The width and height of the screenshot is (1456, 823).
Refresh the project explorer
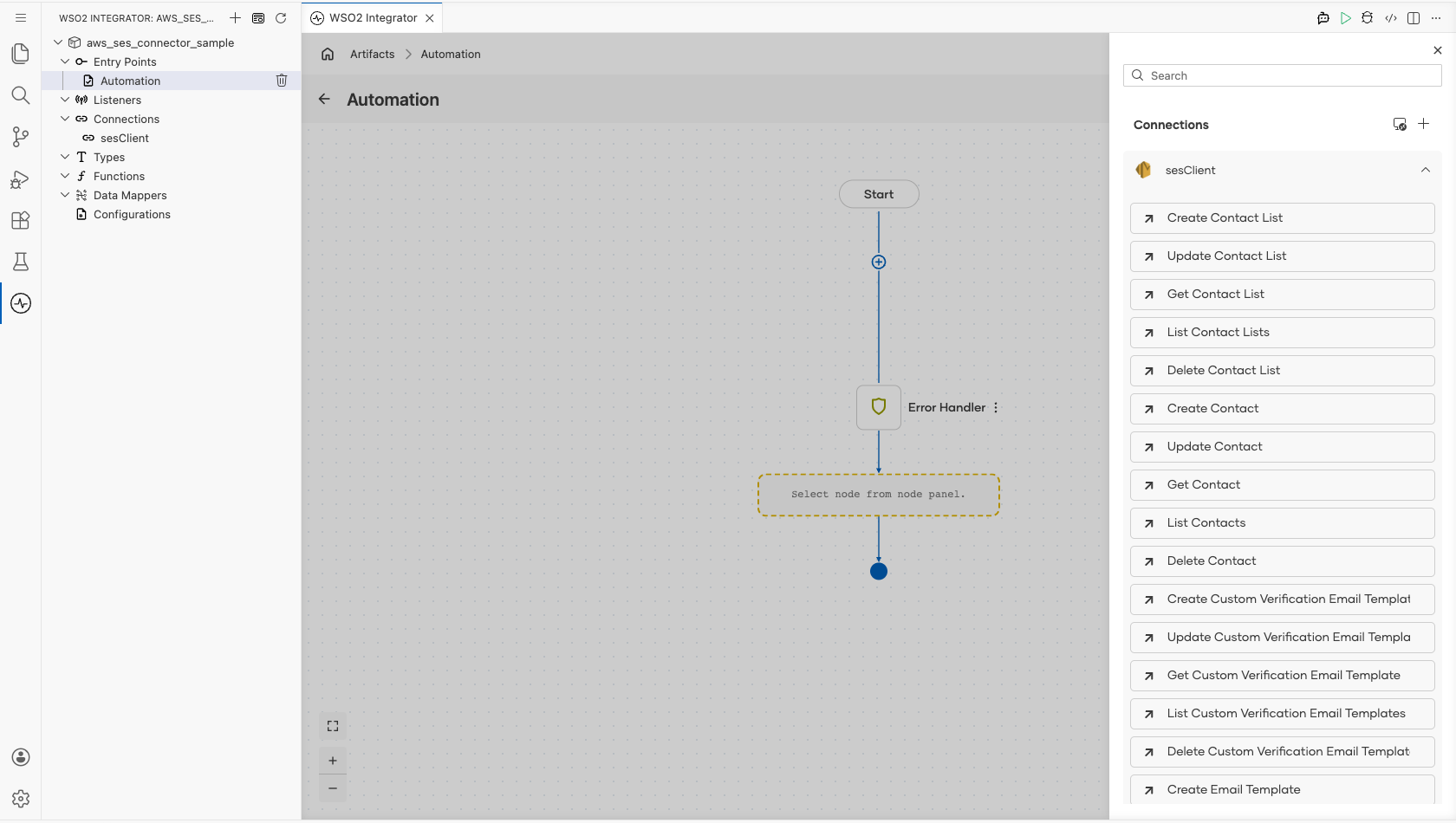[x=281, y=17]
